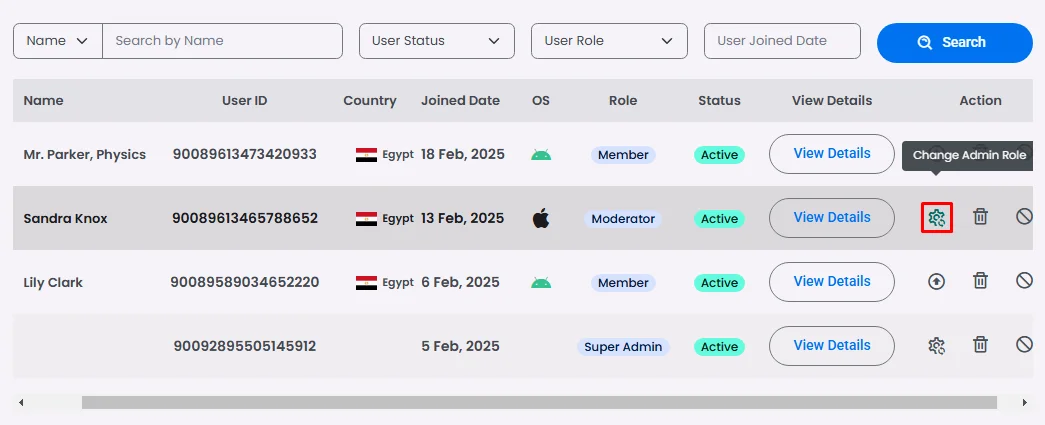
Task: Delete Sandra Knox using the trash icon
Action: pyautogui.click(x=981, y=217)
